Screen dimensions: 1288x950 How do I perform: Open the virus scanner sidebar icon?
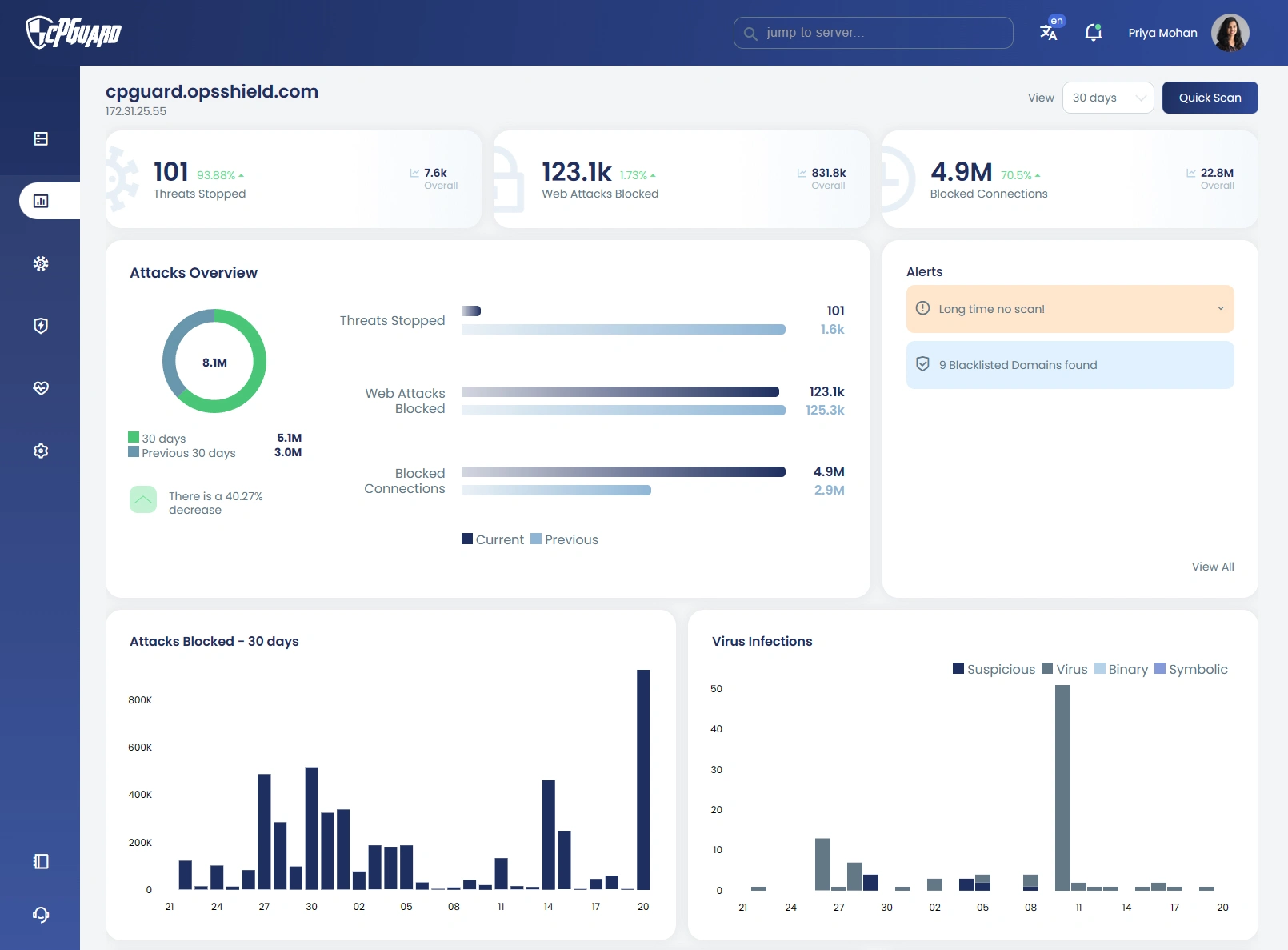point(41,263)
